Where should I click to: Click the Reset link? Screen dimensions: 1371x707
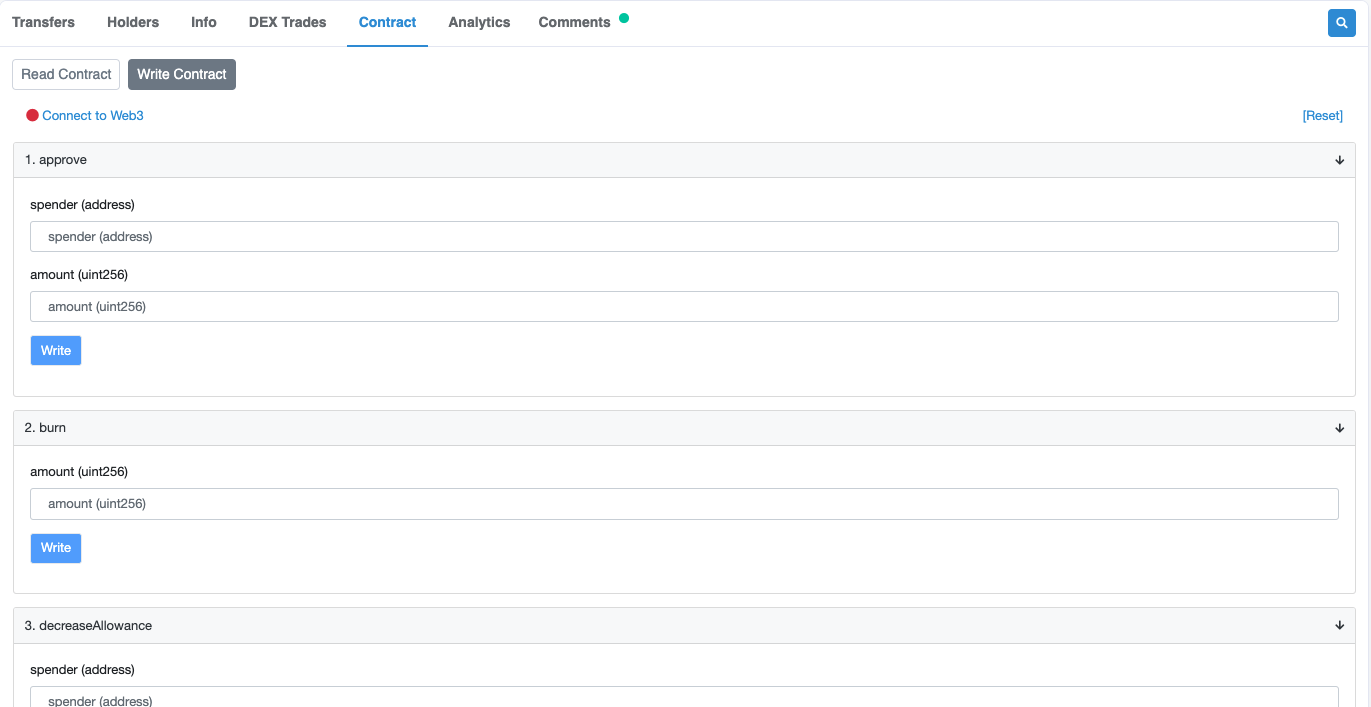coord(1322,116)
